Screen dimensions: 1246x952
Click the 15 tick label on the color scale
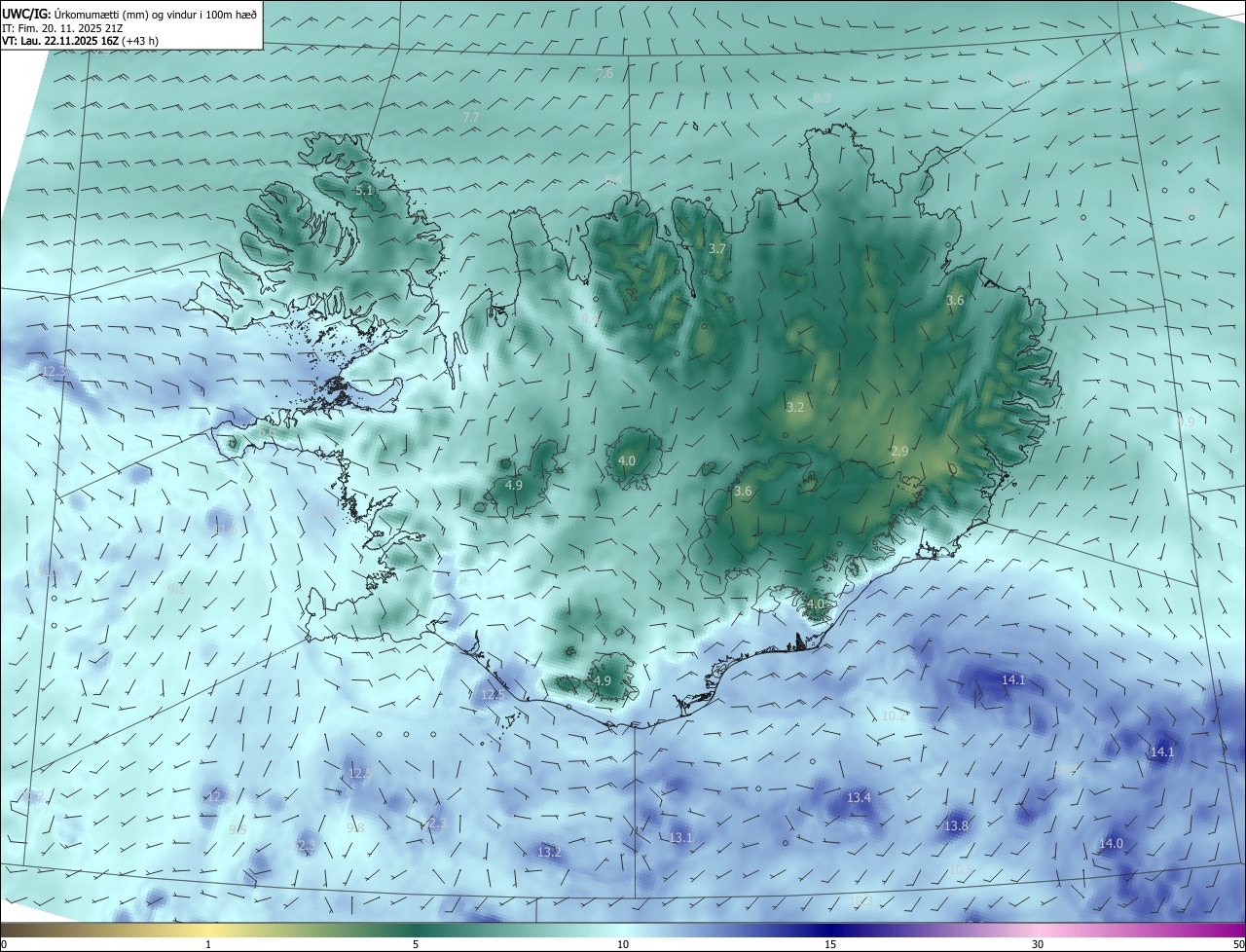830,944
